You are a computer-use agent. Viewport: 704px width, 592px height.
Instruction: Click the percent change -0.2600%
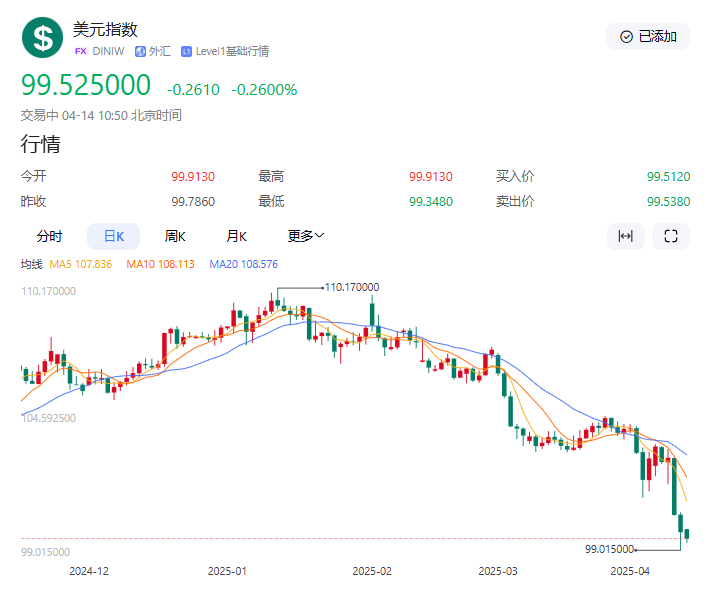[264, 90]
